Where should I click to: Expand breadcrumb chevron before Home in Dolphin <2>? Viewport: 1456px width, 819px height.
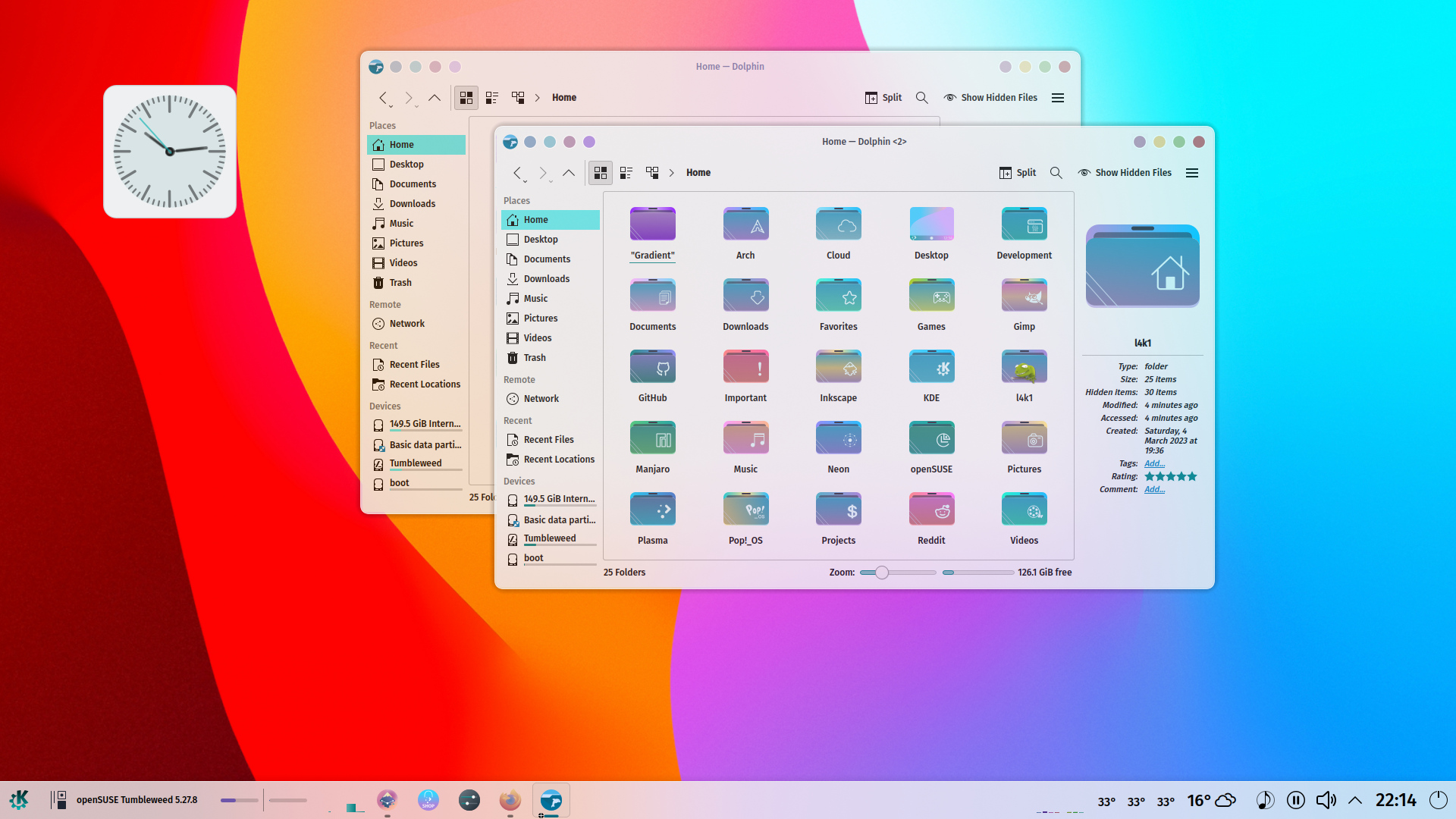[x=672, y=173]
